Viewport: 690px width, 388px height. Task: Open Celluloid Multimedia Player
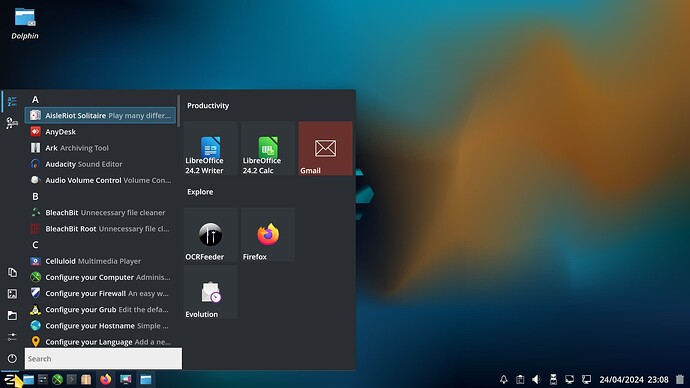click(x=100, y=261)
